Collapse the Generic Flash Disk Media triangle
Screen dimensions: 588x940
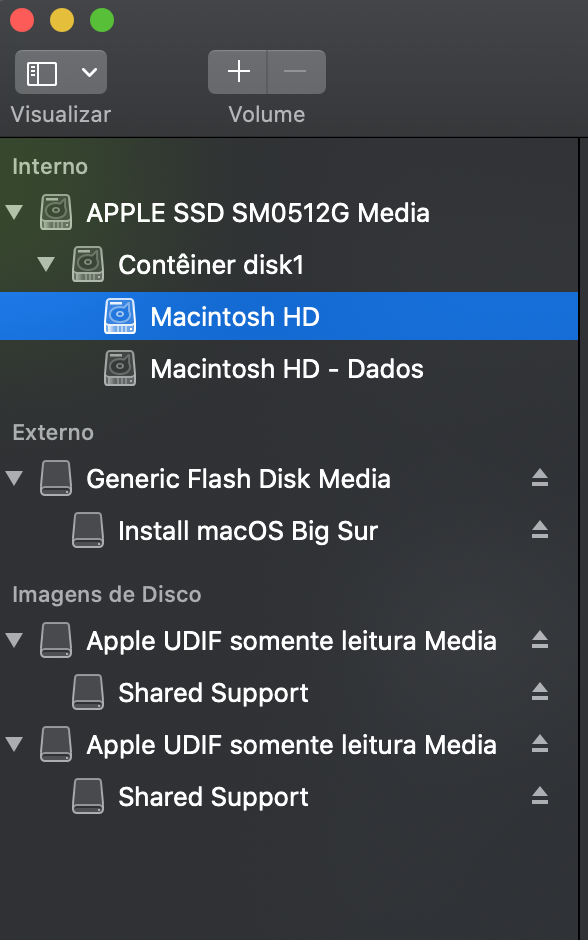point(14,478)
